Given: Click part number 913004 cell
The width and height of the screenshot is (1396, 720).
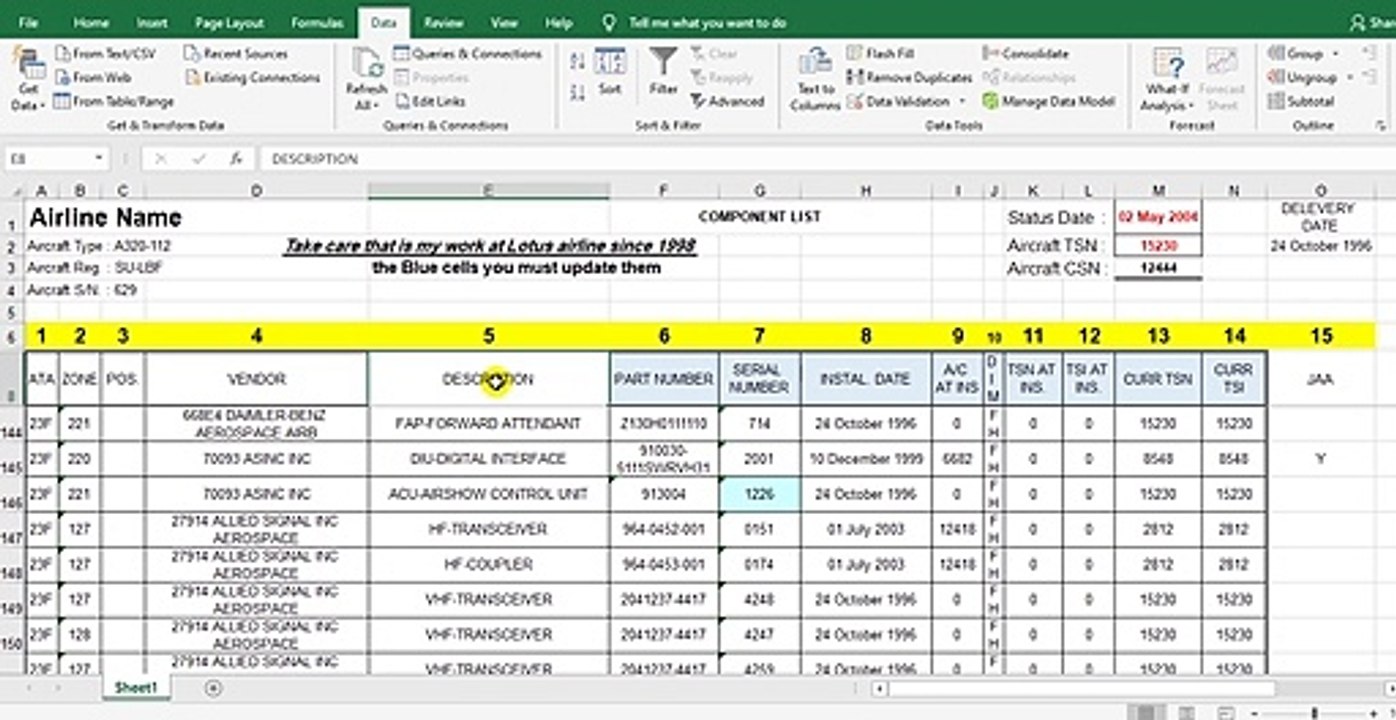Looking at the screenshot, I should tap(664, 494).
